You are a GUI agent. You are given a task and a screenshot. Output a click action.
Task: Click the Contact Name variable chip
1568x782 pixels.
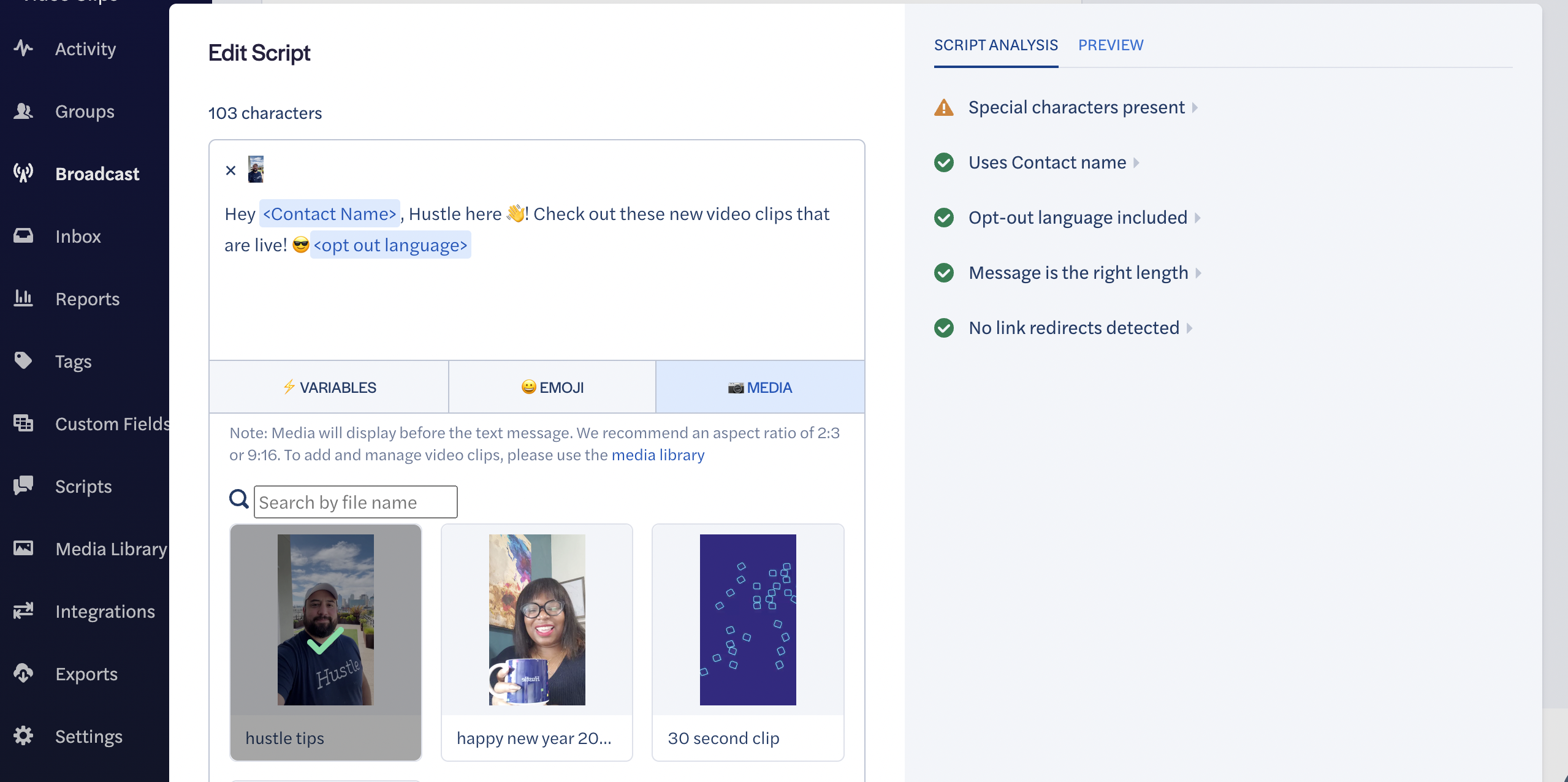pyautogui.click(x=329, y=214)
